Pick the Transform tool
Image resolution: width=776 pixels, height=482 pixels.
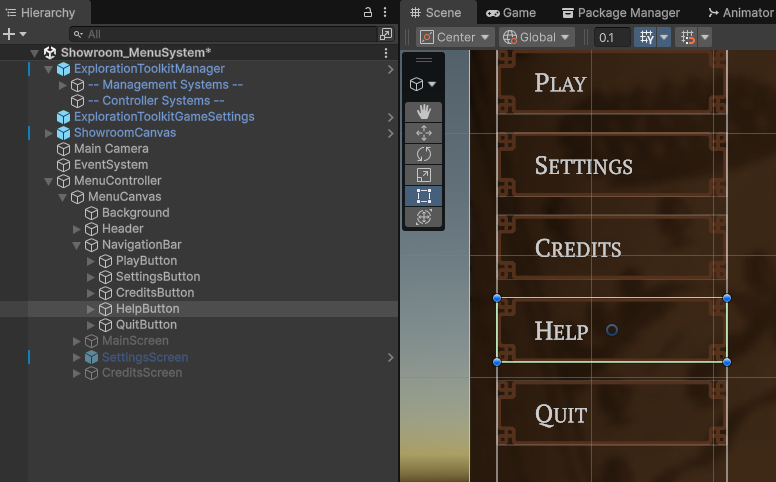coord(423,216)
